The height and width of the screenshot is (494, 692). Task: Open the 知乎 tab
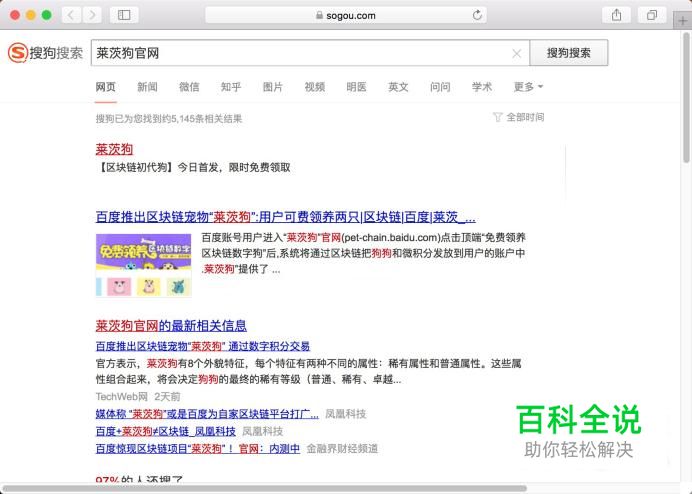pos(231,87)
